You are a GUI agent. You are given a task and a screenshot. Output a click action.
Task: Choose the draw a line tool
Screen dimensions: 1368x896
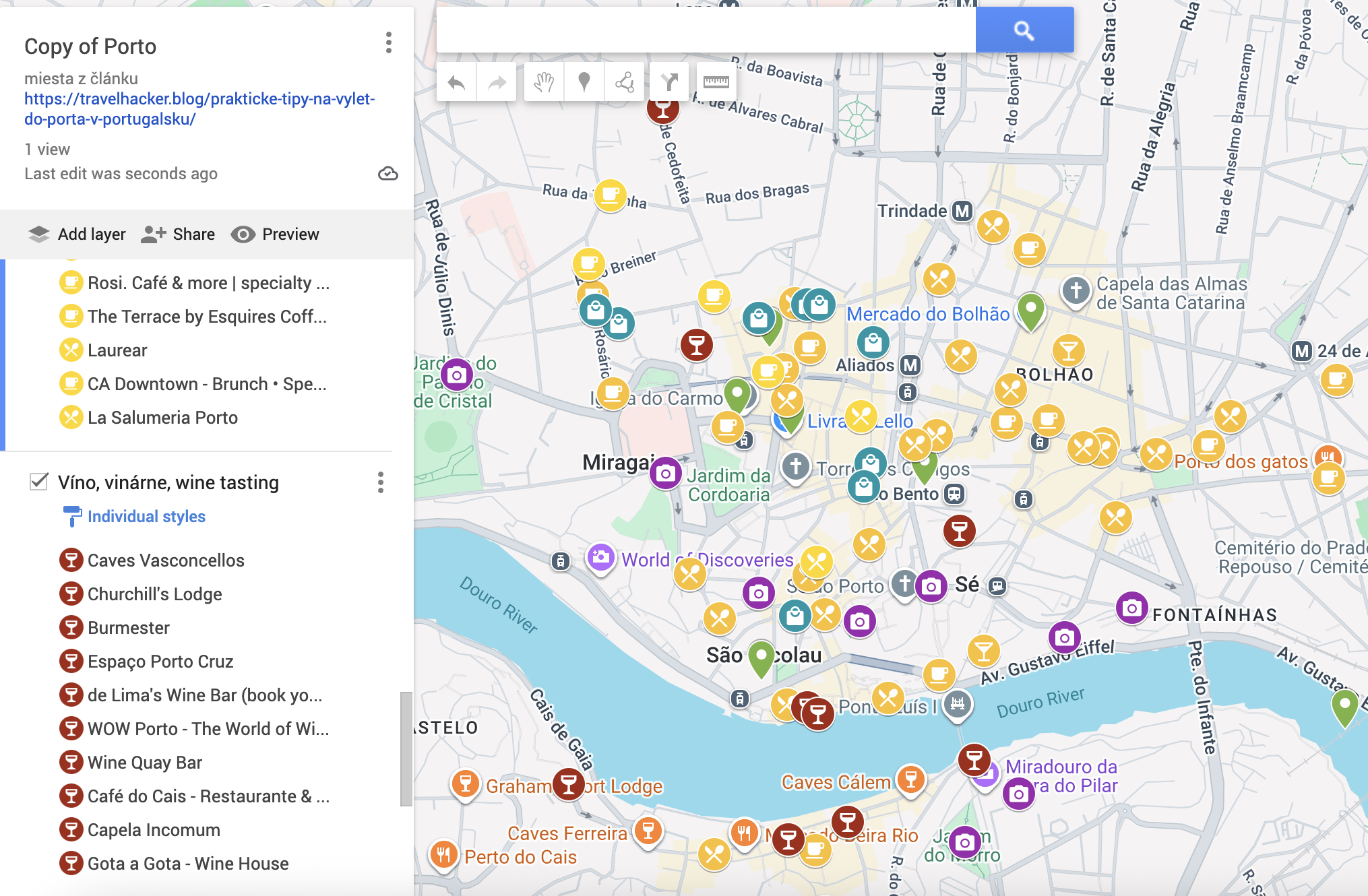point(625,82)
